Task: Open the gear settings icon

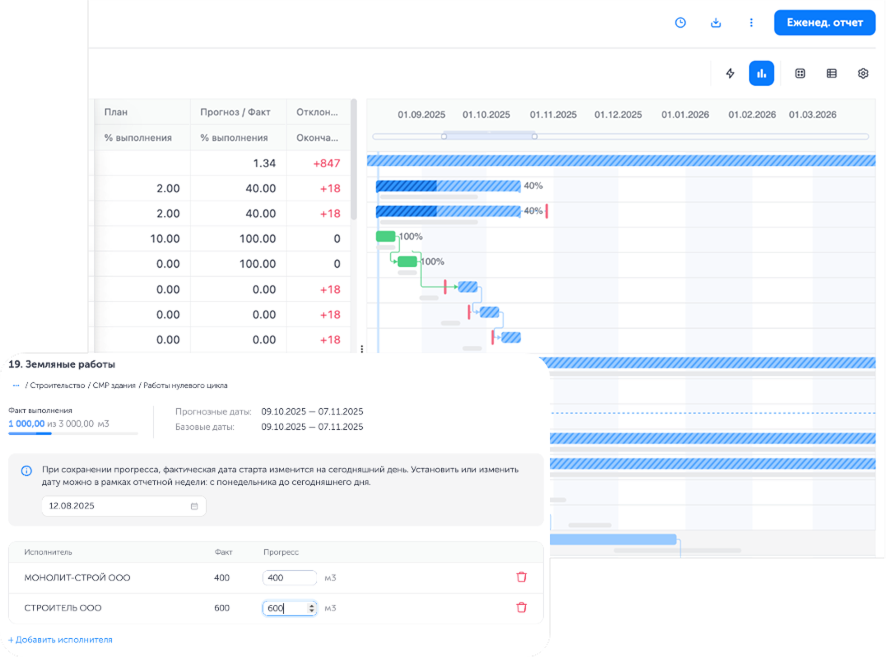Action: click(x=863, y=73)
